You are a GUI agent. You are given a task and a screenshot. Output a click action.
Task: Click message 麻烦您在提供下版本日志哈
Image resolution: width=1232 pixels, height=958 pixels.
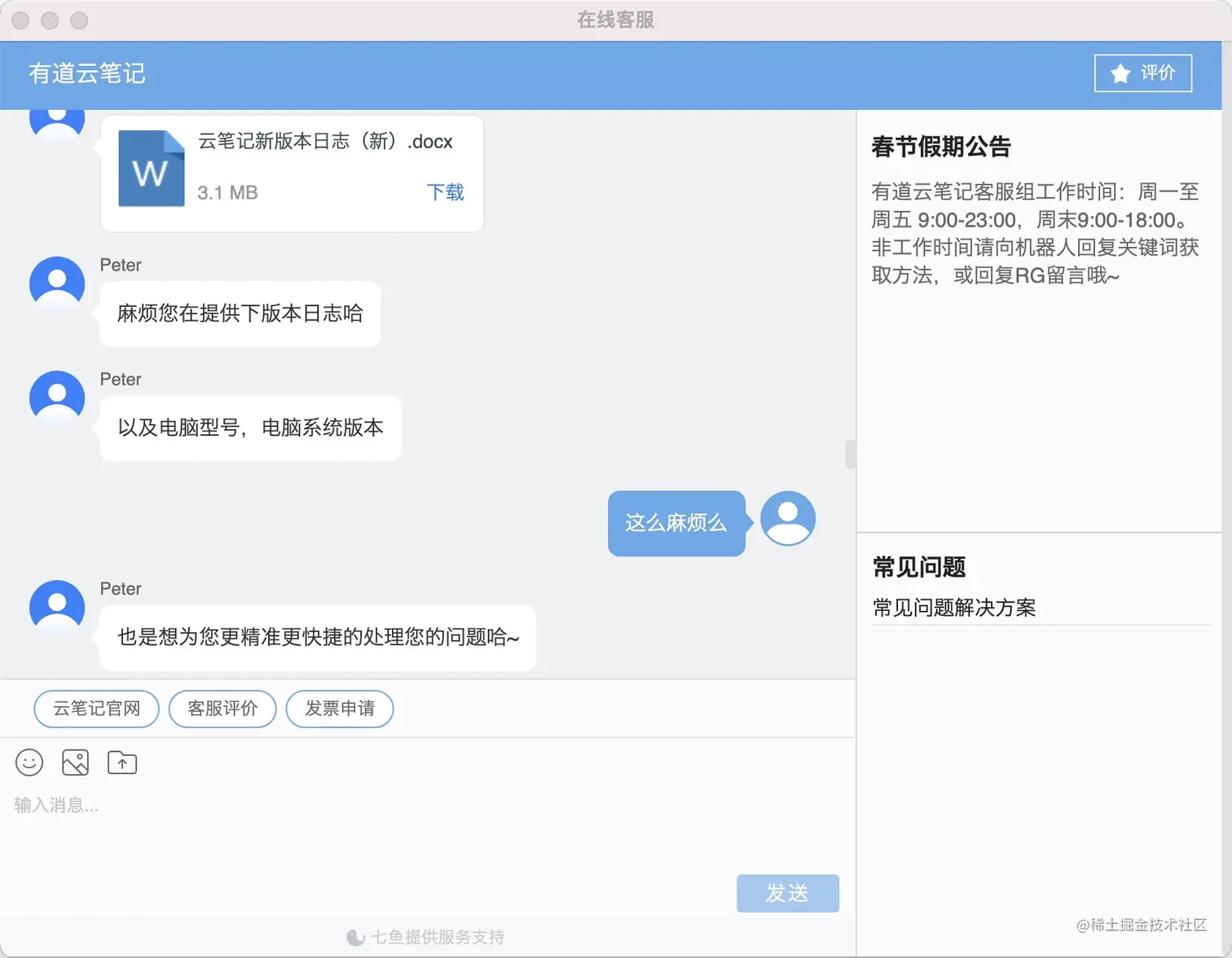[x=240, y=314]
